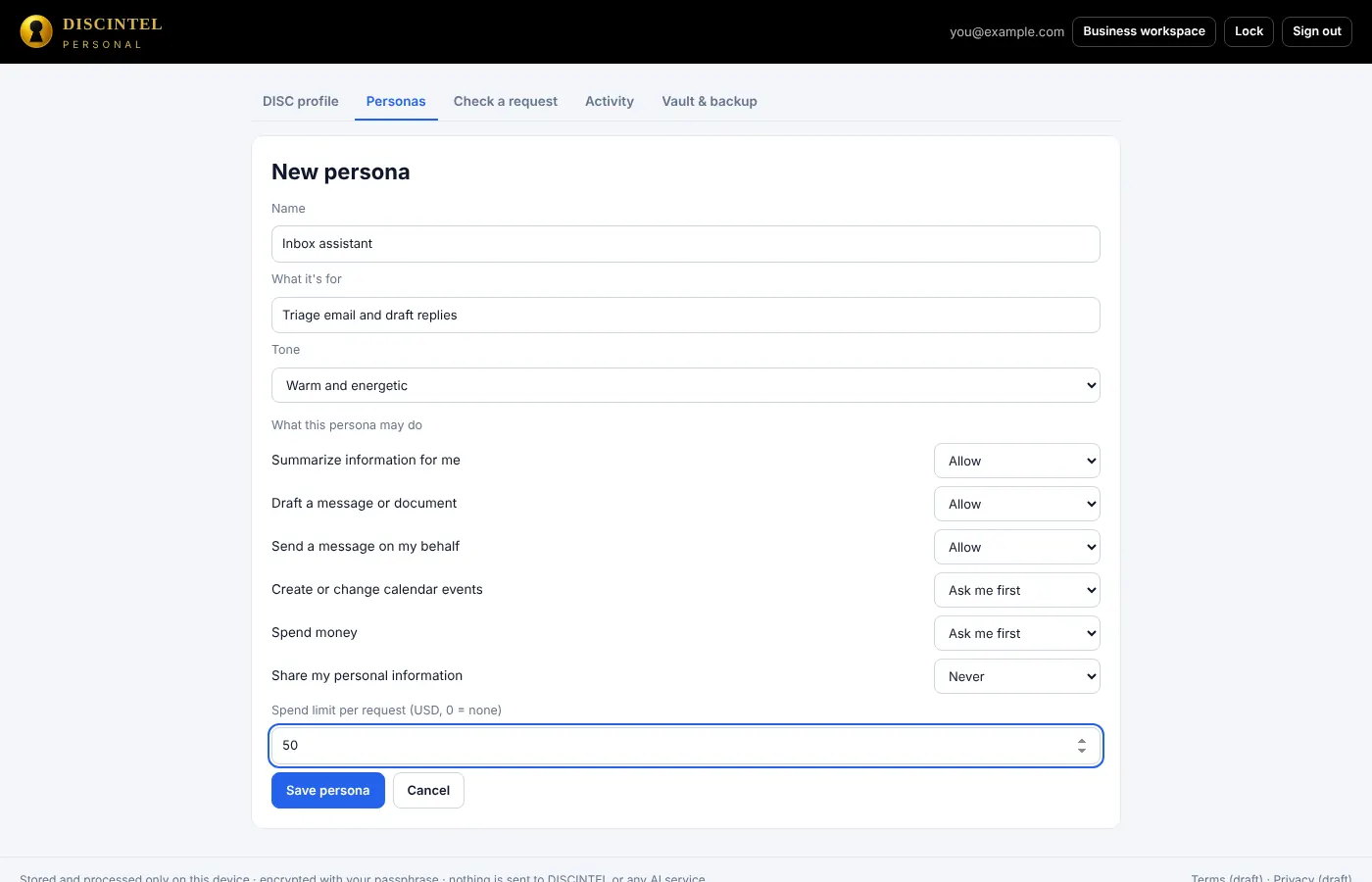Viewport: 1372px width, 882px height.
Task: Click the DISCINTEL PERSONAL brand text
Action: tap(113, 32)
